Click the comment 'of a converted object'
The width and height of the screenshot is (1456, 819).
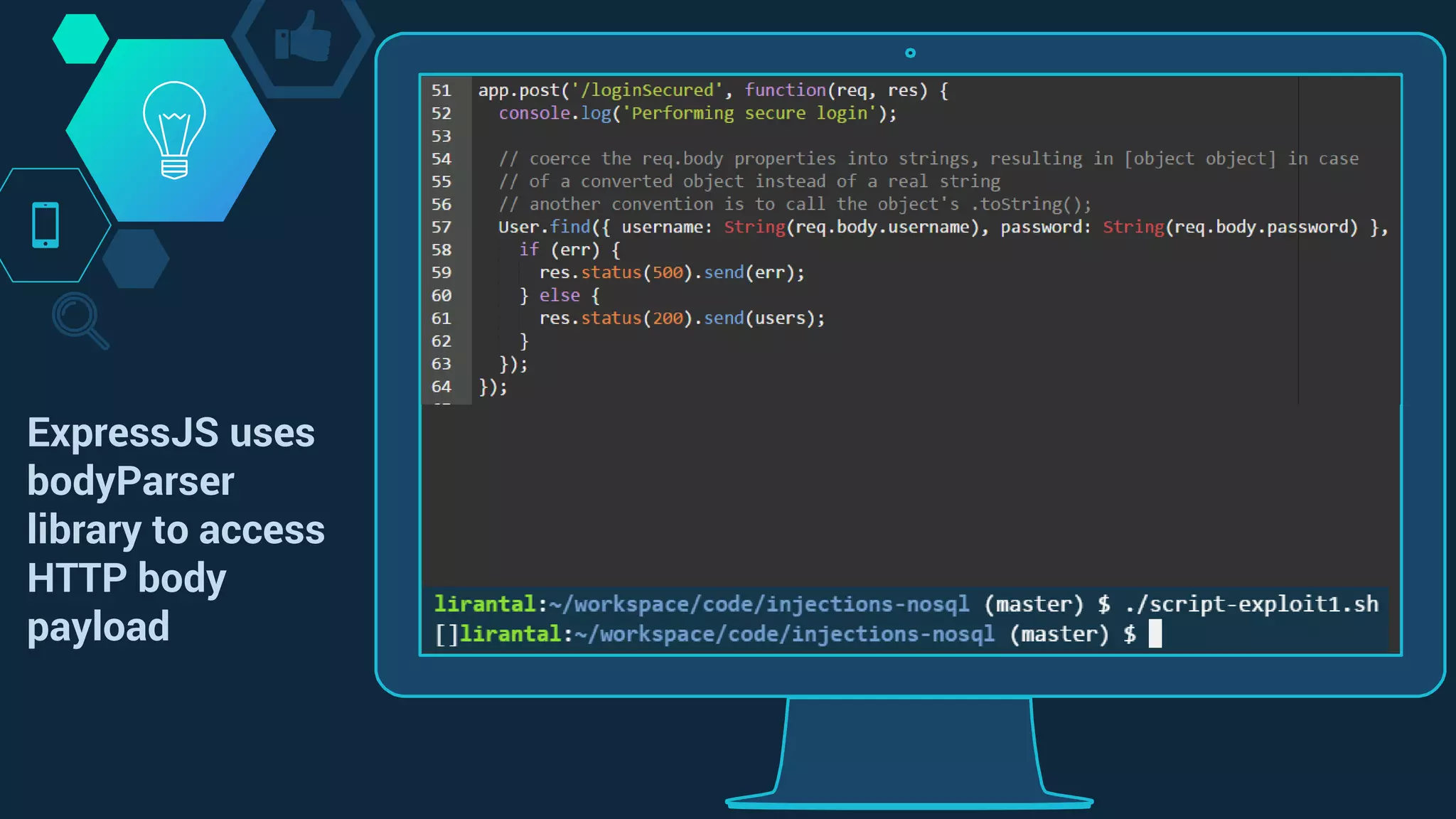point(749,181)
